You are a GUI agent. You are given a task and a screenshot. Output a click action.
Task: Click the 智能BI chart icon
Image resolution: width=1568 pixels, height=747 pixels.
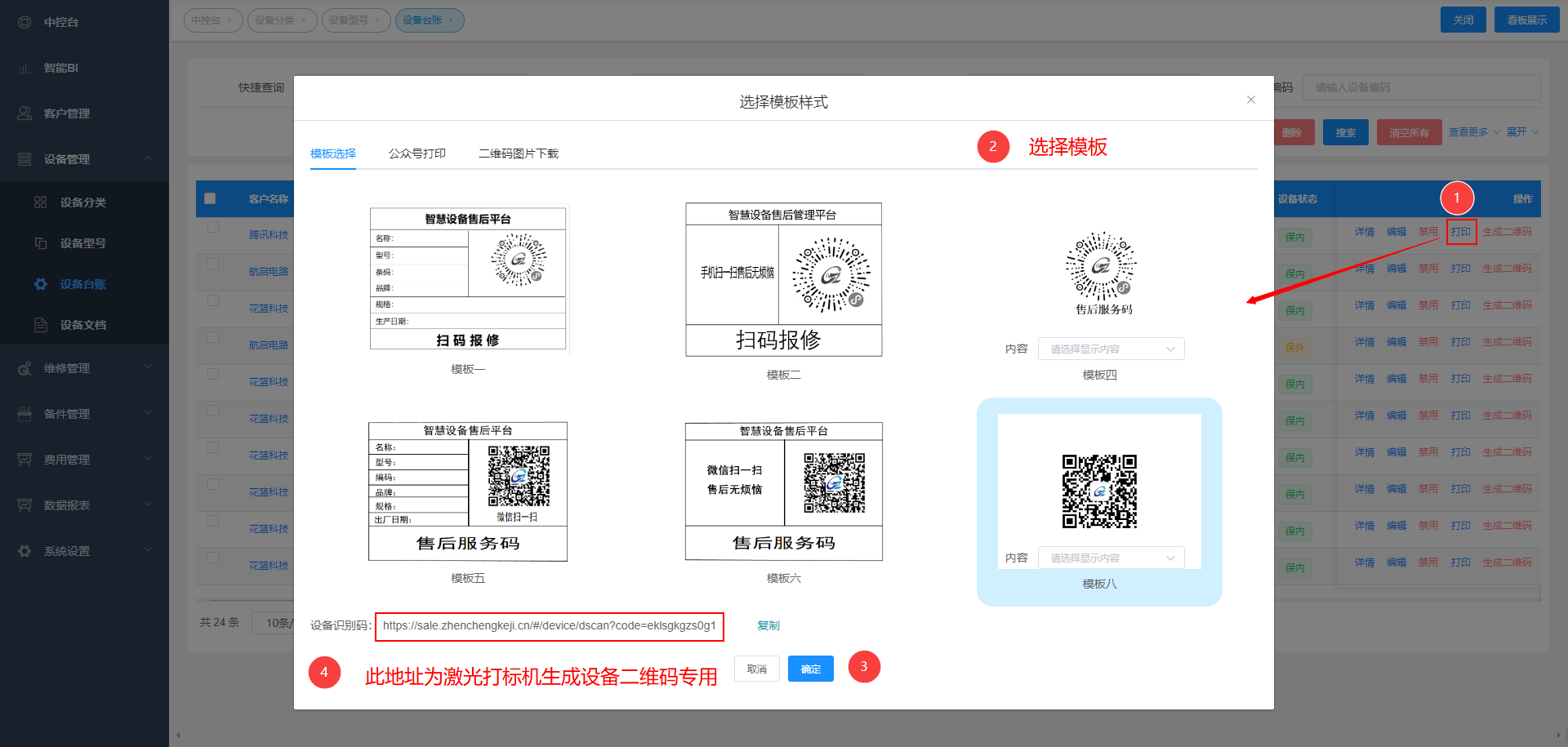tap(24, 68)
